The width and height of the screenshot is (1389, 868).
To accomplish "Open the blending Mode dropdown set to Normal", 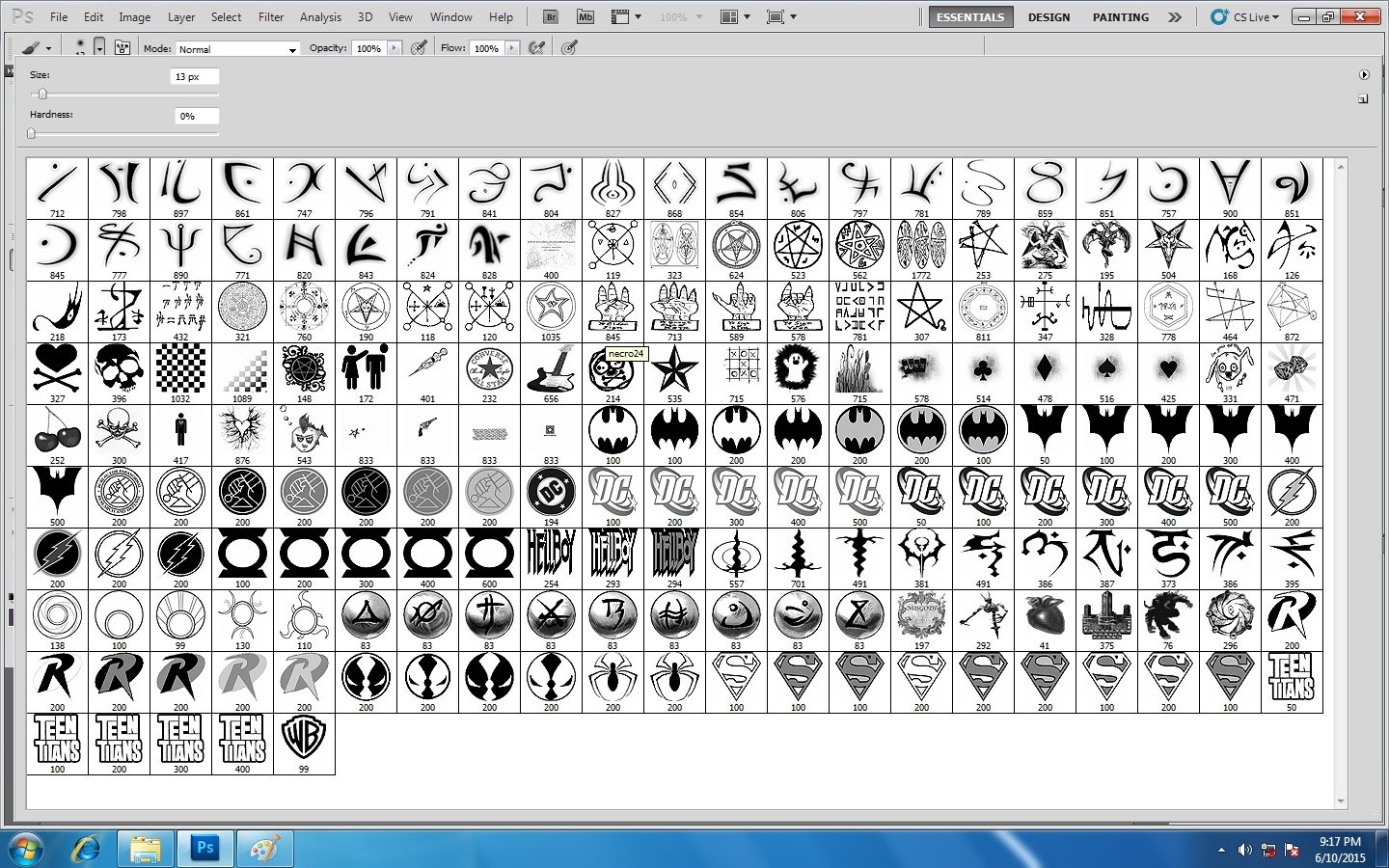I will [237, 48].
